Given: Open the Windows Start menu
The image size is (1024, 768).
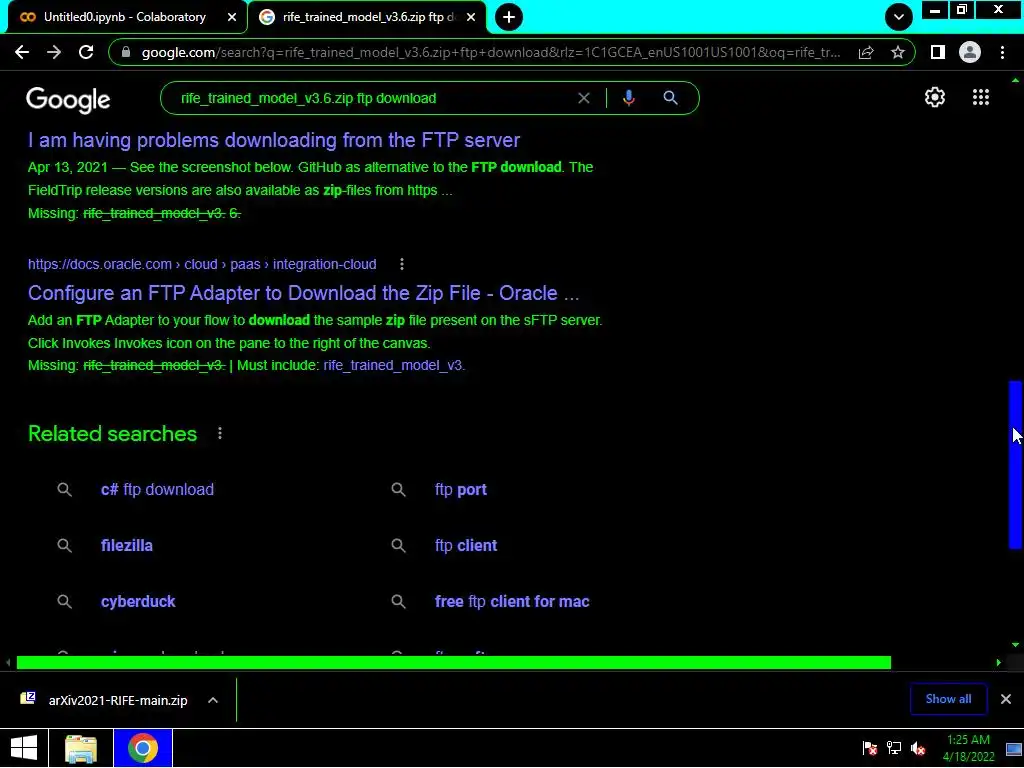Looking at the screenshot, I should (24, 748).
